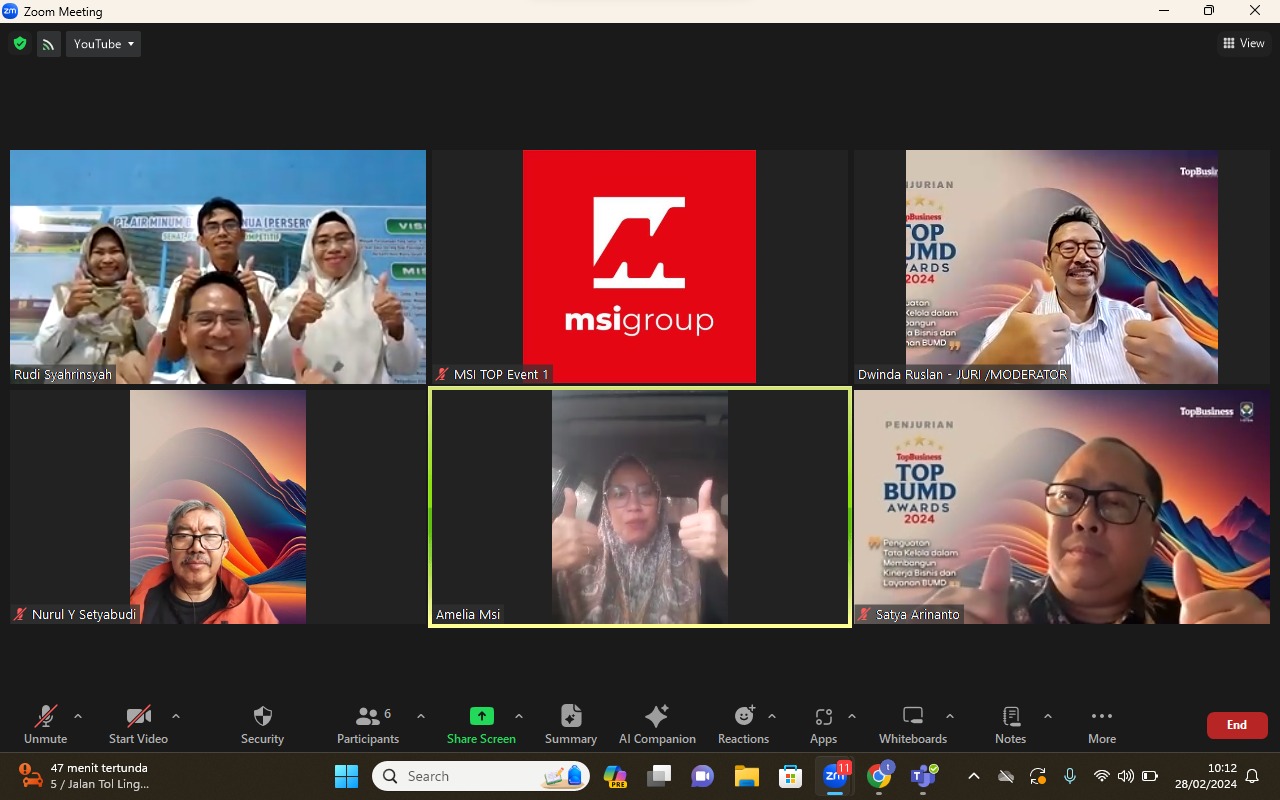Click the Windows taskbar Search field
1280x800 pixels.
click(x=481, y=776)
